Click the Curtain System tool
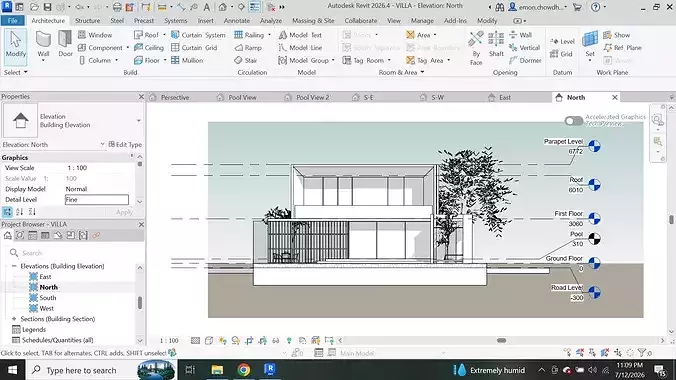 [198, 35]
